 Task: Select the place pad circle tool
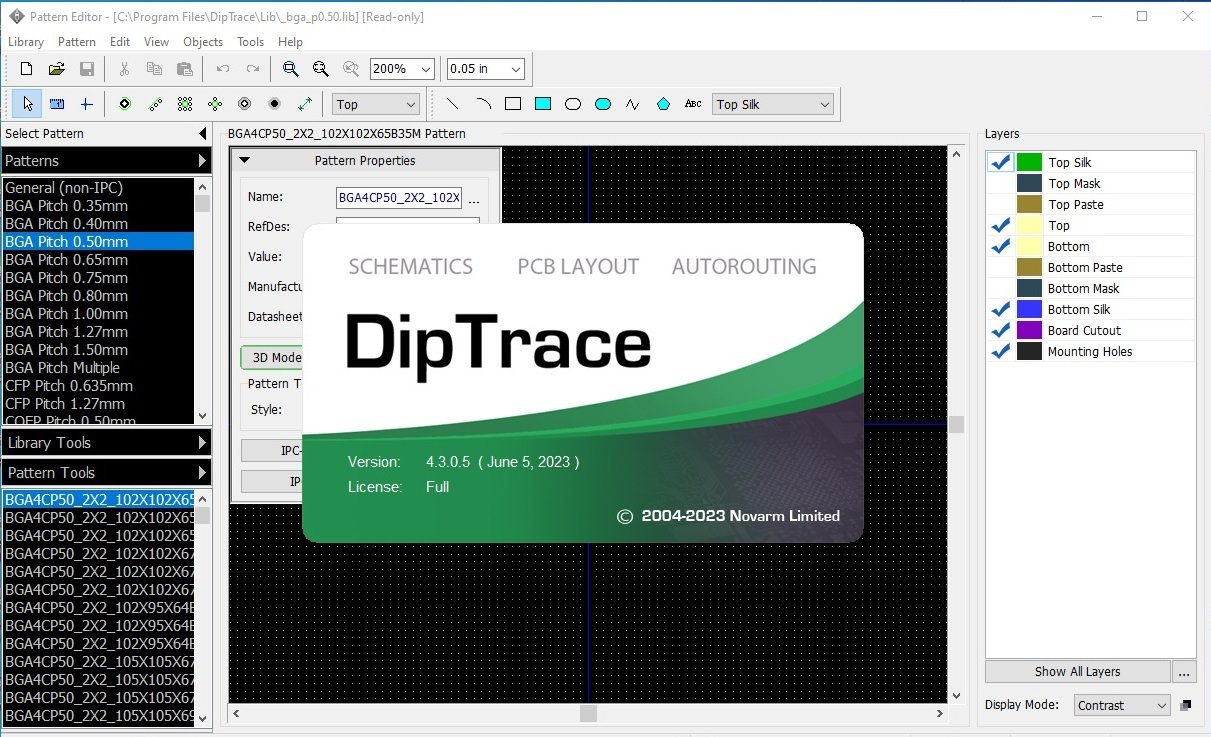(x=215, y=104)
